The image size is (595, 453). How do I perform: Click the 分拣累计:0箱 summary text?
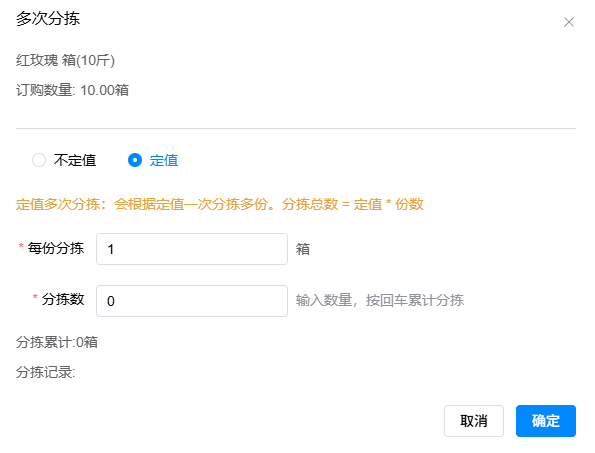[57, 342]
